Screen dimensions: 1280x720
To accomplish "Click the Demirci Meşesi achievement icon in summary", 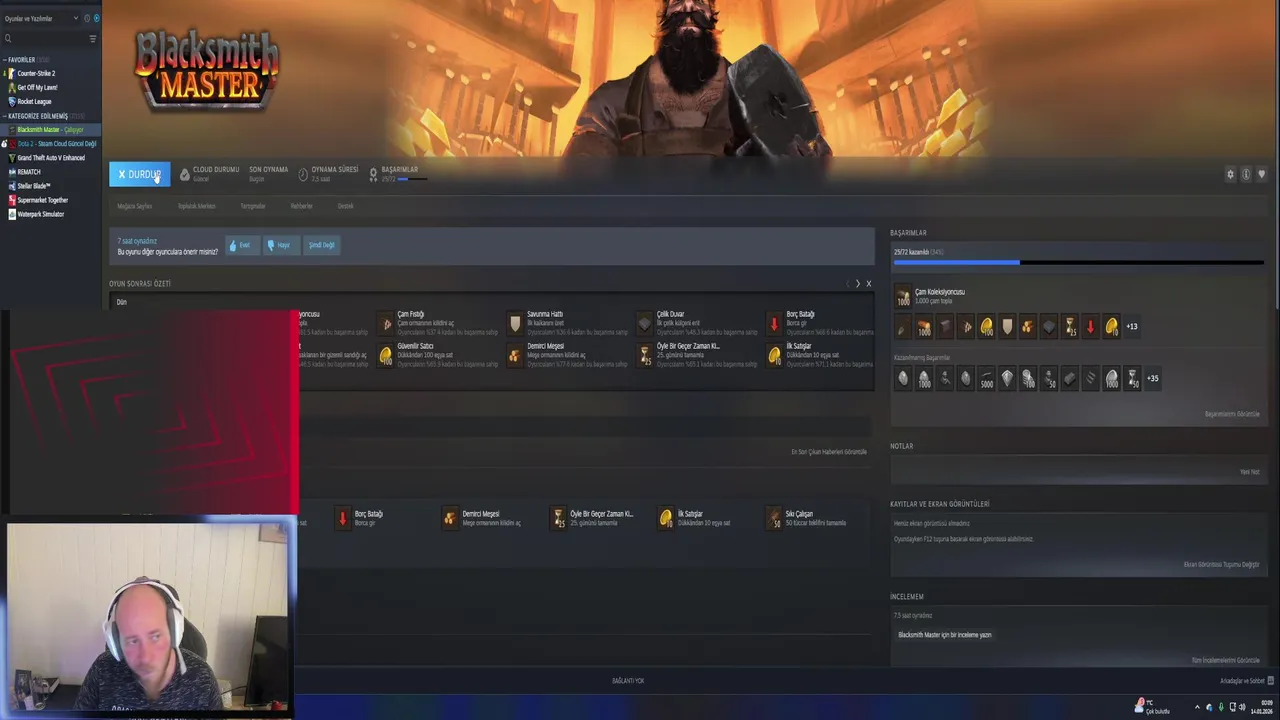I will click(x=515, y=355).
